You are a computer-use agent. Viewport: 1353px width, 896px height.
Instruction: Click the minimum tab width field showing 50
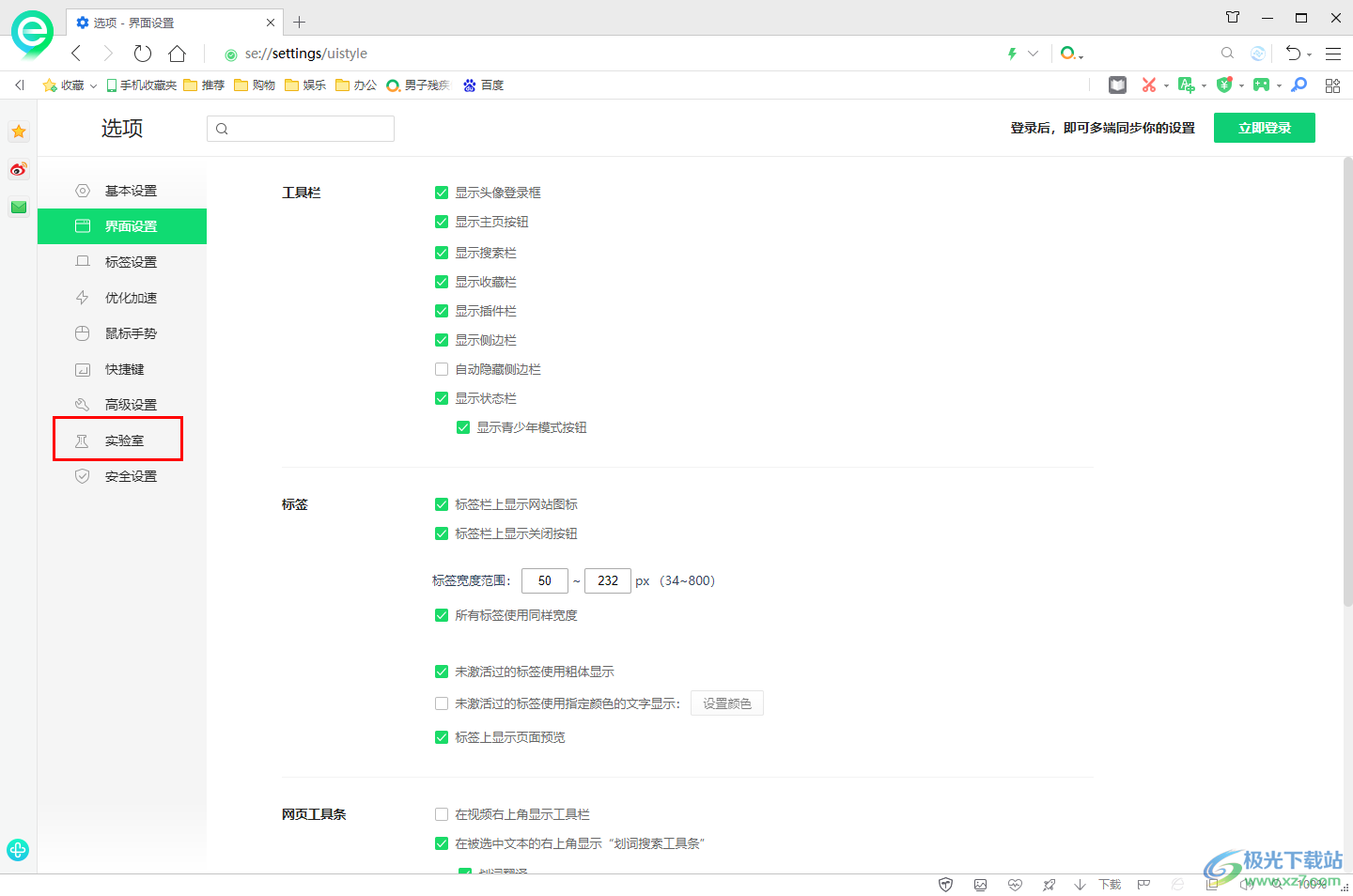545,580
